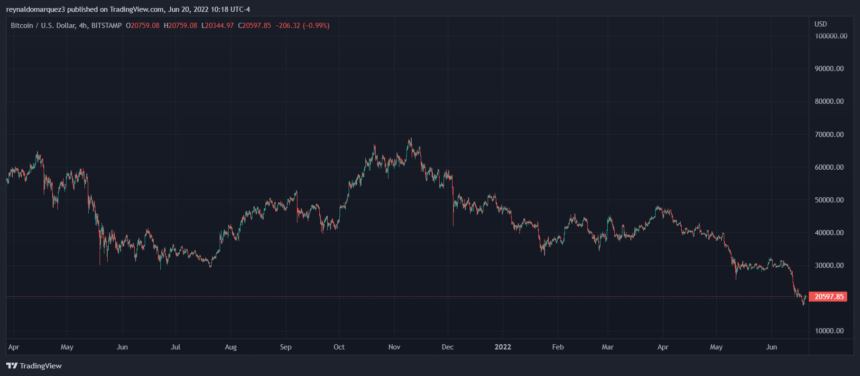This screenshot has height=376, width=860.
Task: Click the Nov label on the time axis
Action: tap(394, 347)
